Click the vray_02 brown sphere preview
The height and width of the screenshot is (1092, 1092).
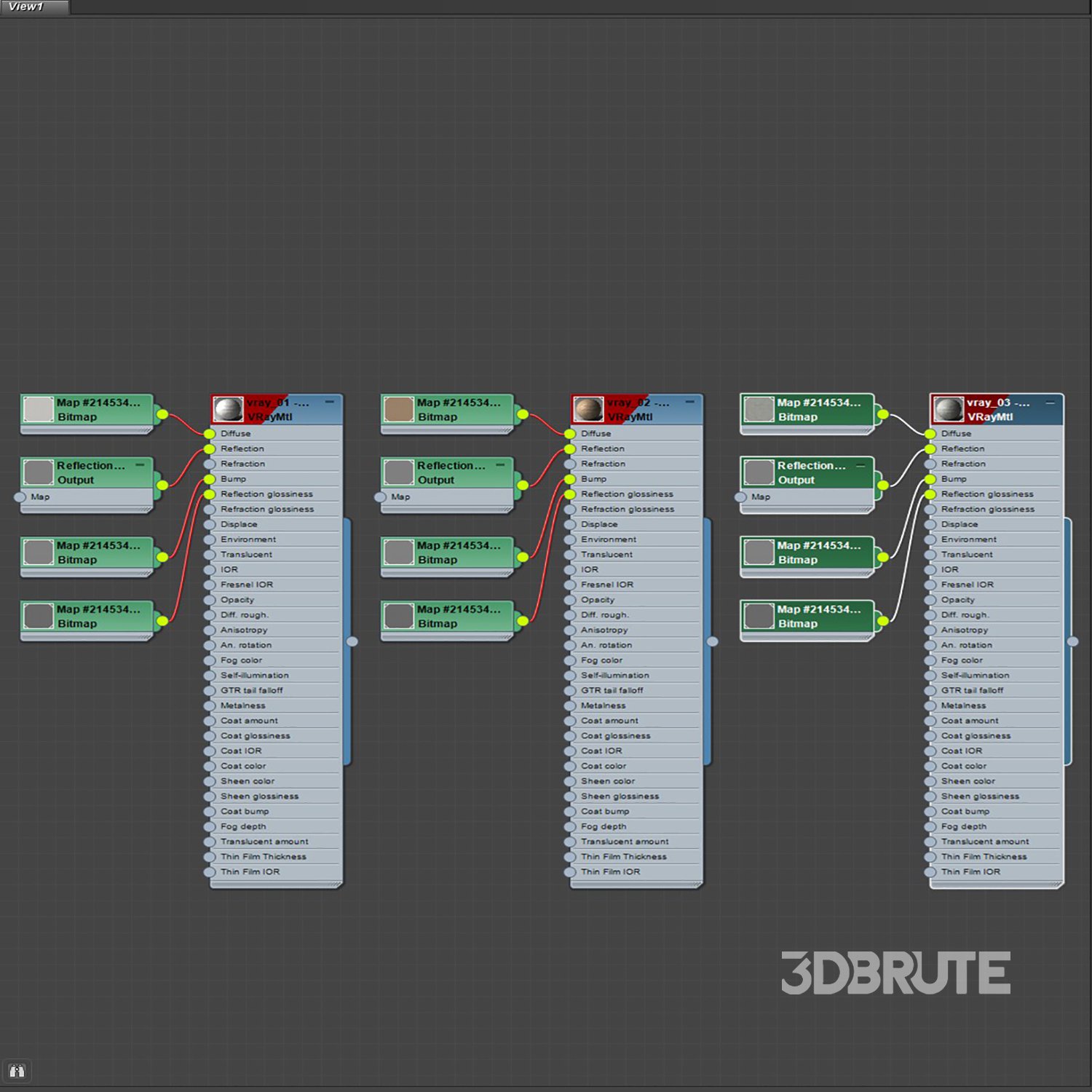pos(588,409)
